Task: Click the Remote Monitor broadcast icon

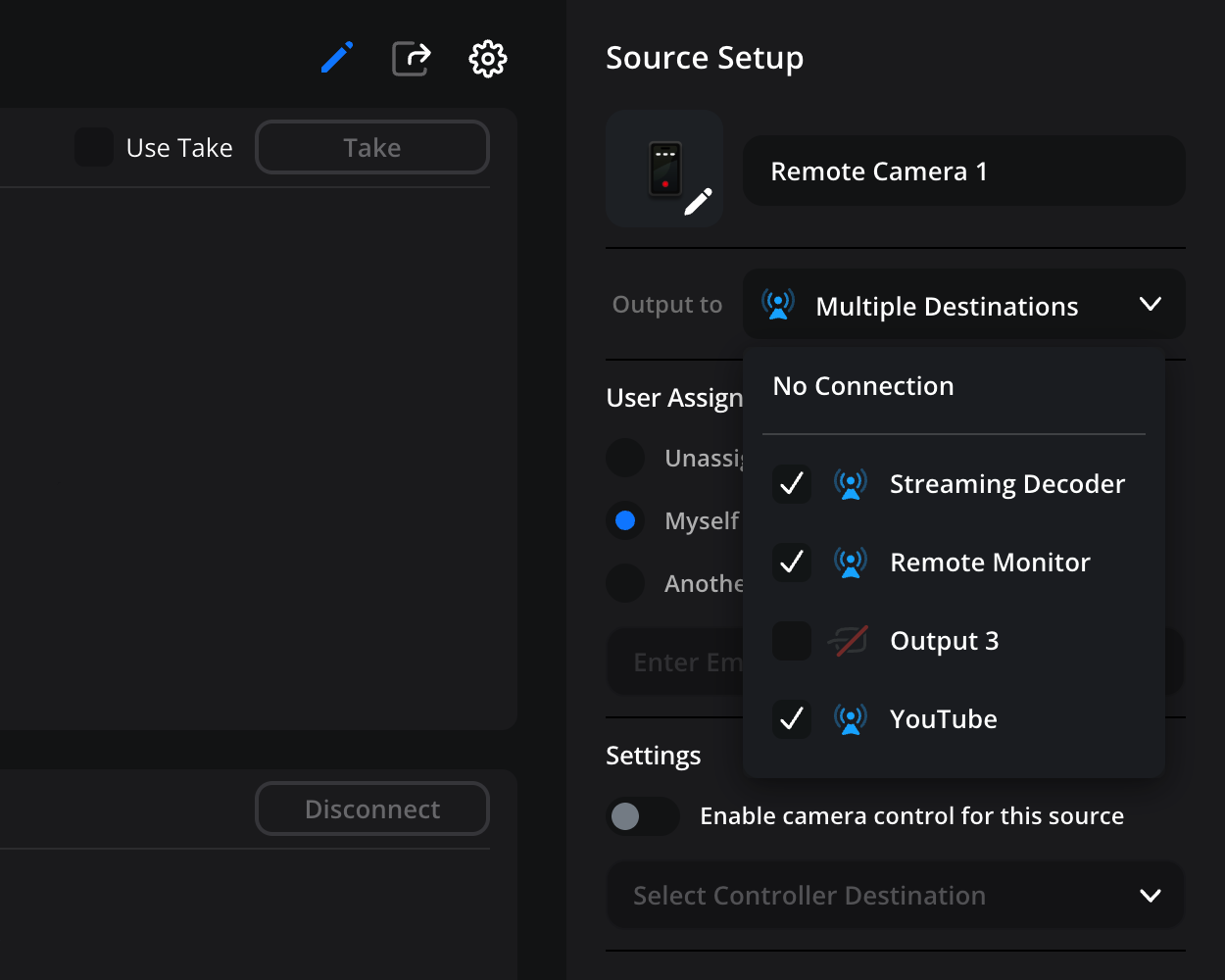Action: (x=851, y=563)
